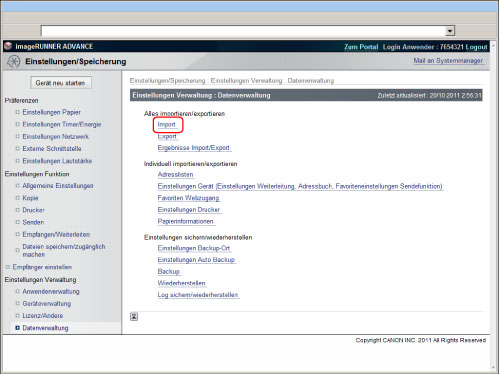Click the Präferenzen sidebar heading
Screen dimensions: 499x374
pos(22,101)
